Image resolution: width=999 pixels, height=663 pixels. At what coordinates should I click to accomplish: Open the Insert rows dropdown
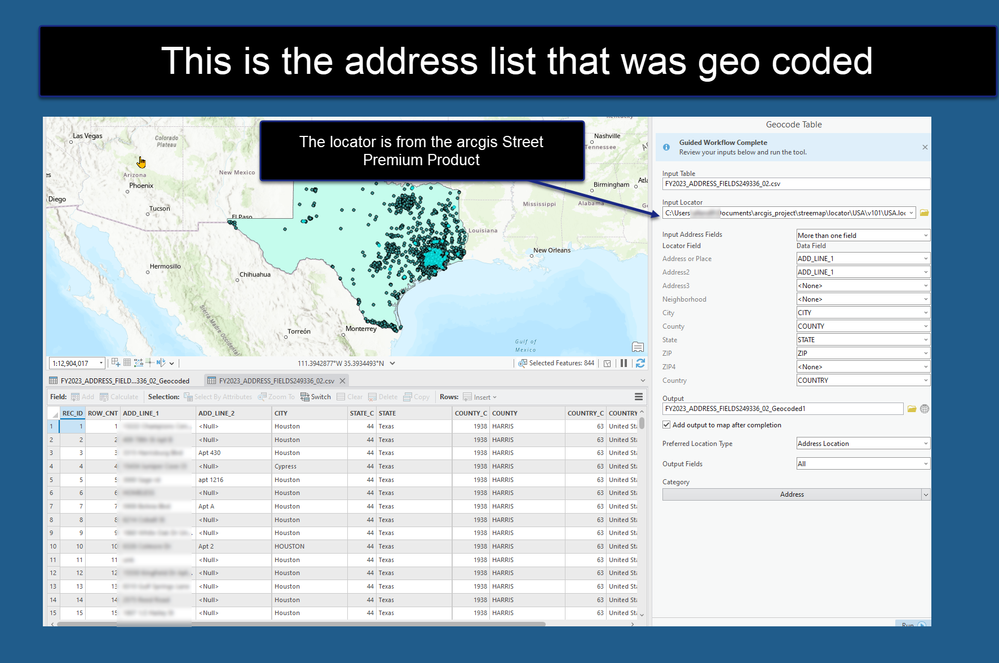point(480,397)
